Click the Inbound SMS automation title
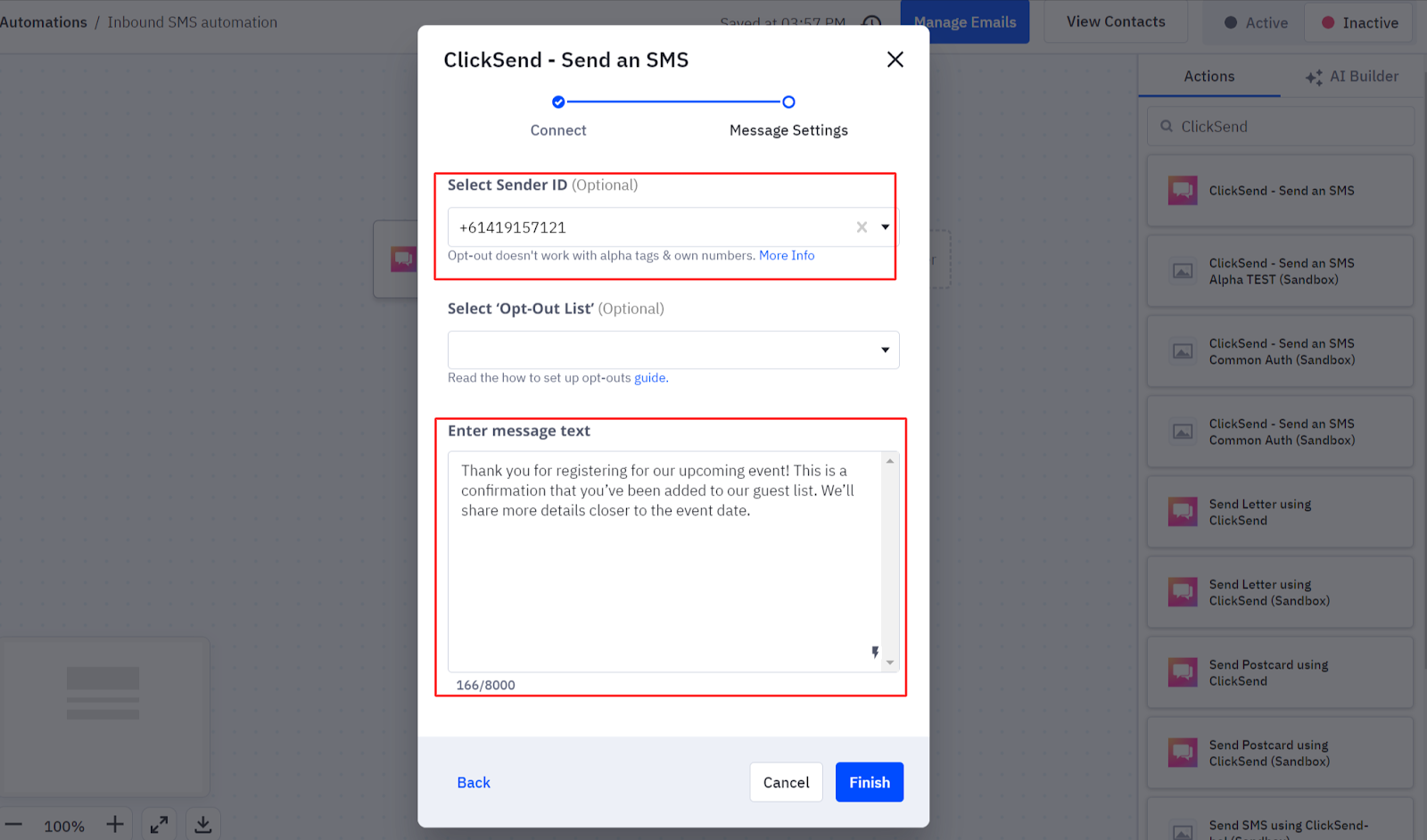The image size is (1427, 840). pyautogui.click(x=193, y=22)
